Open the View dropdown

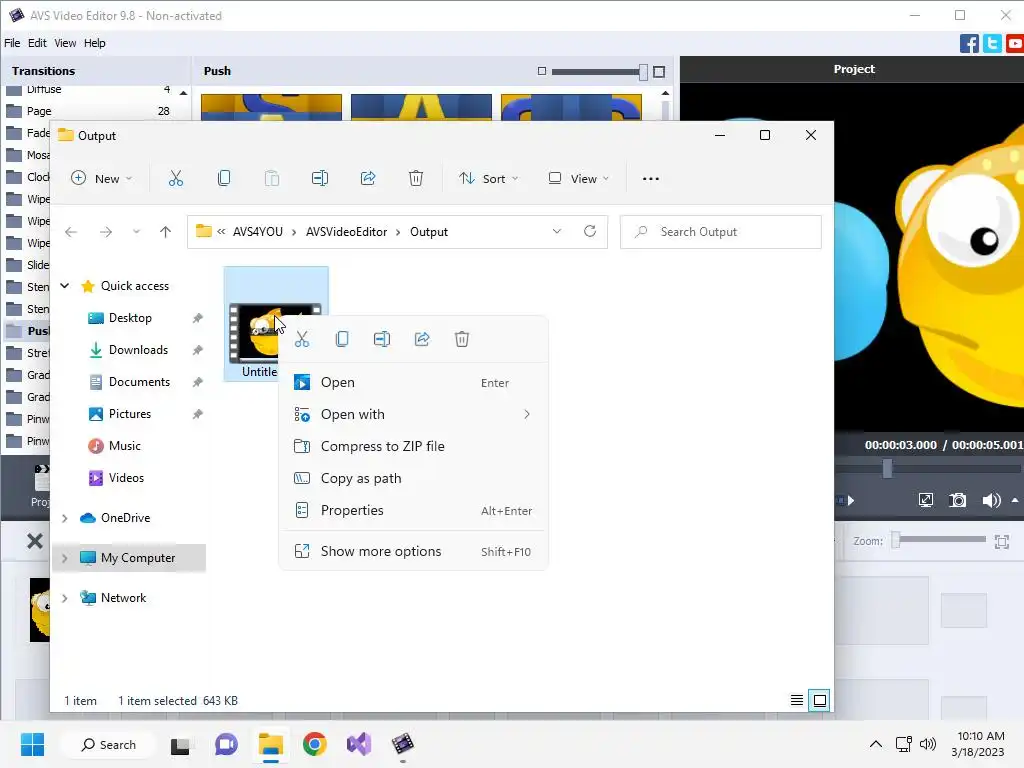579,178
